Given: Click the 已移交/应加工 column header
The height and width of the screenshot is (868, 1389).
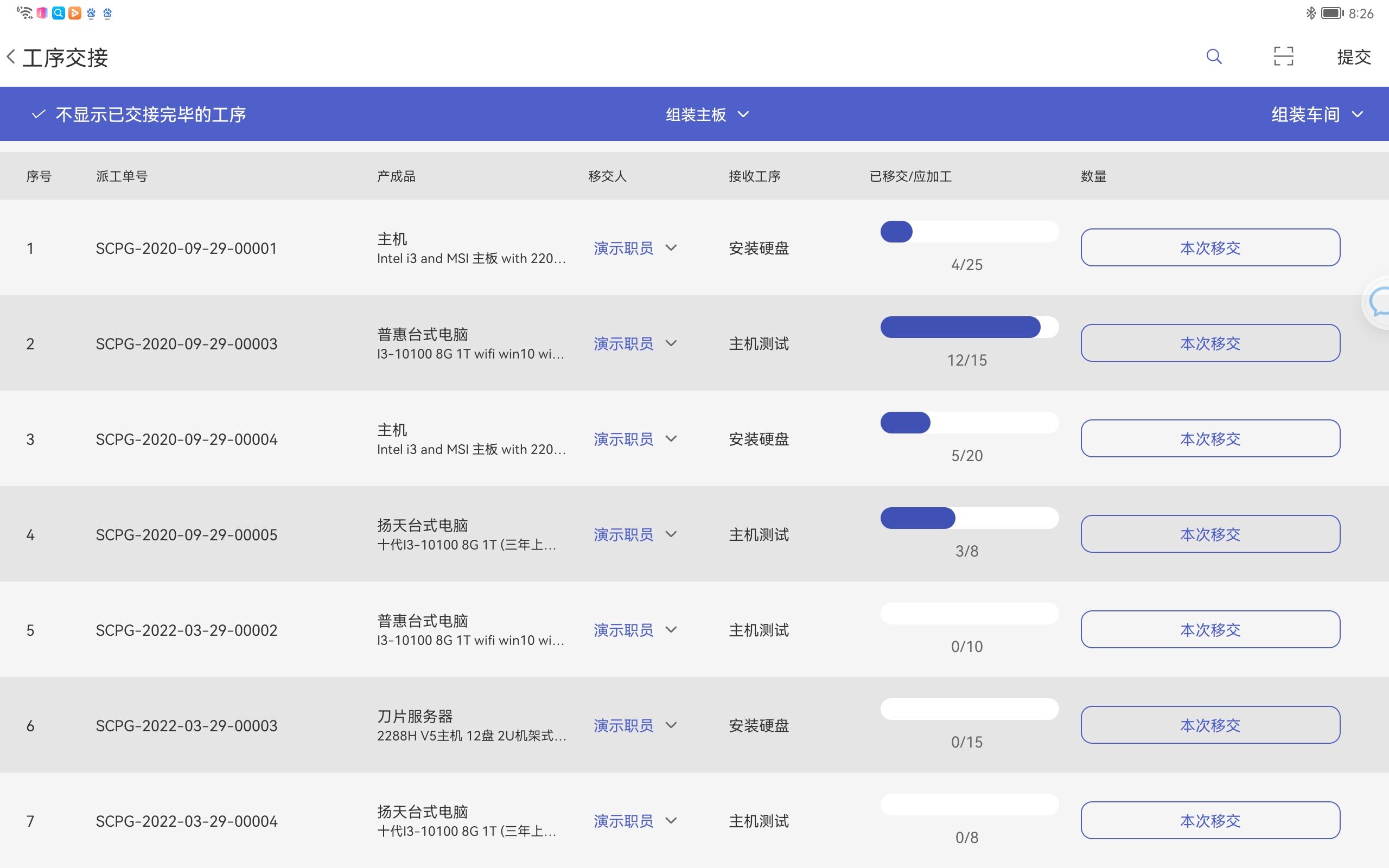Looking at the screenshot, I should [910, 176].
